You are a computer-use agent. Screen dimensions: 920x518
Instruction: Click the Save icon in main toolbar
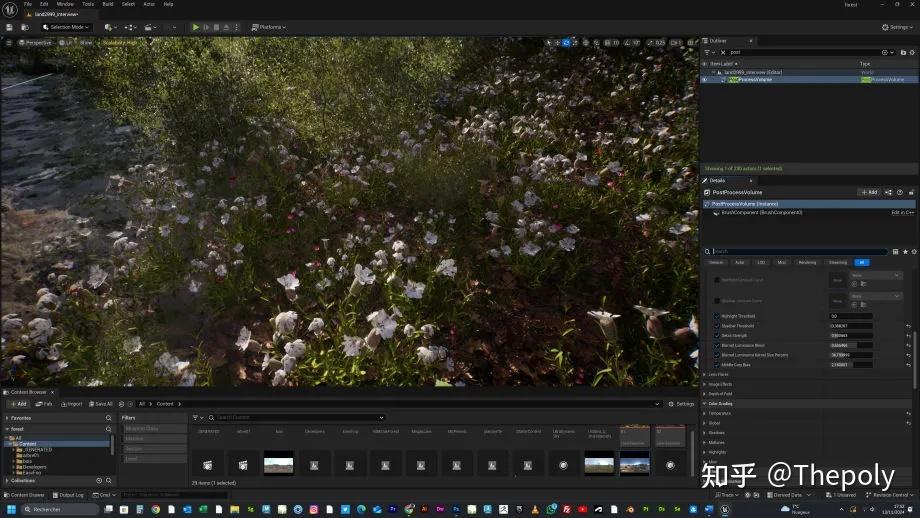[9, 27]
